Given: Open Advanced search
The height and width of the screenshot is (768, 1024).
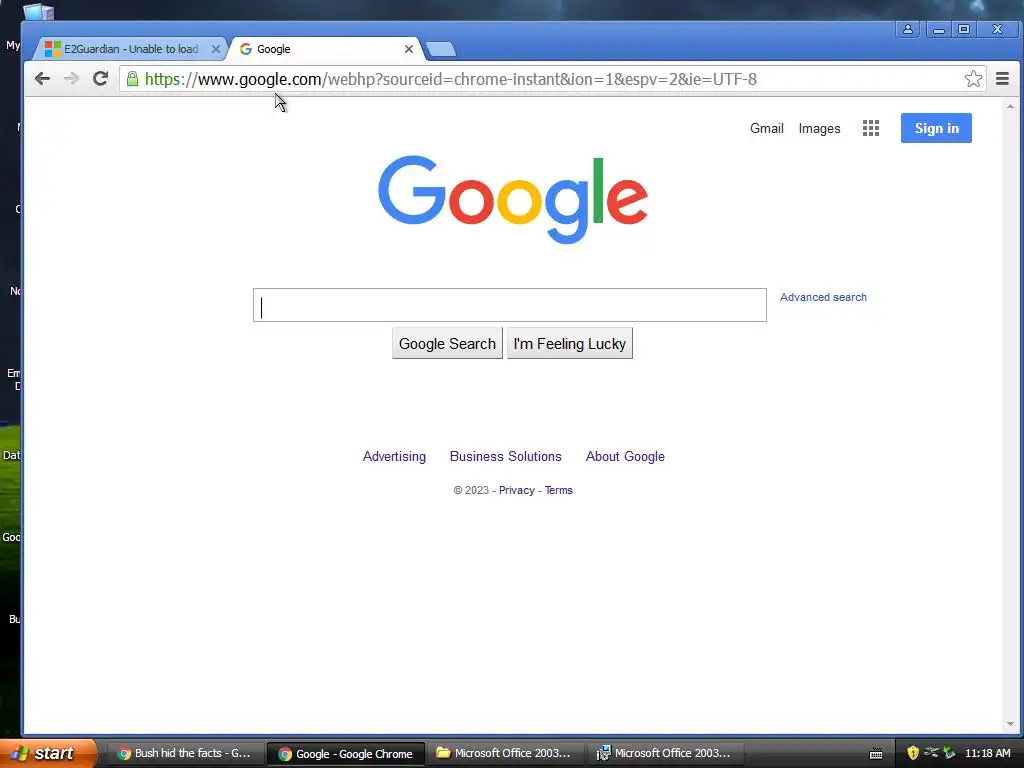Looking at the screenshot, I should [x=823, y=297].
